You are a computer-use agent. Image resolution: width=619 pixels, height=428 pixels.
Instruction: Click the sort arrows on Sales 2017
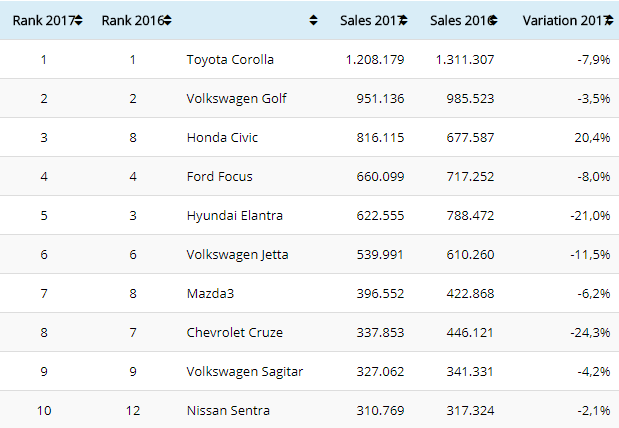(x=402, y=20)
